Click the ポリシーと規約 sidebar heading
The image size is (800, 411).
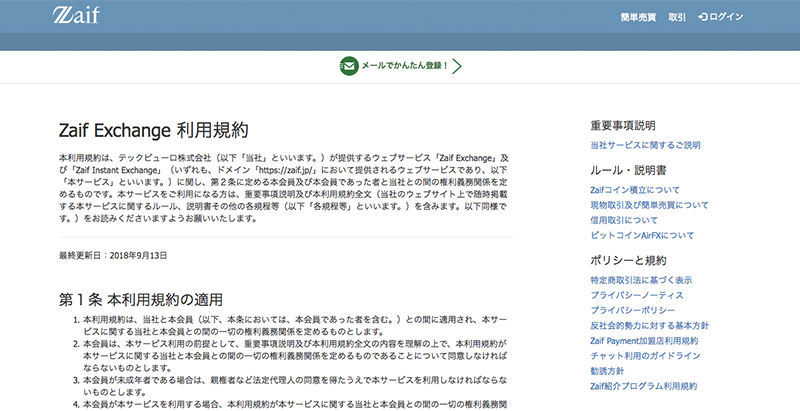click(x=629, y=261)
